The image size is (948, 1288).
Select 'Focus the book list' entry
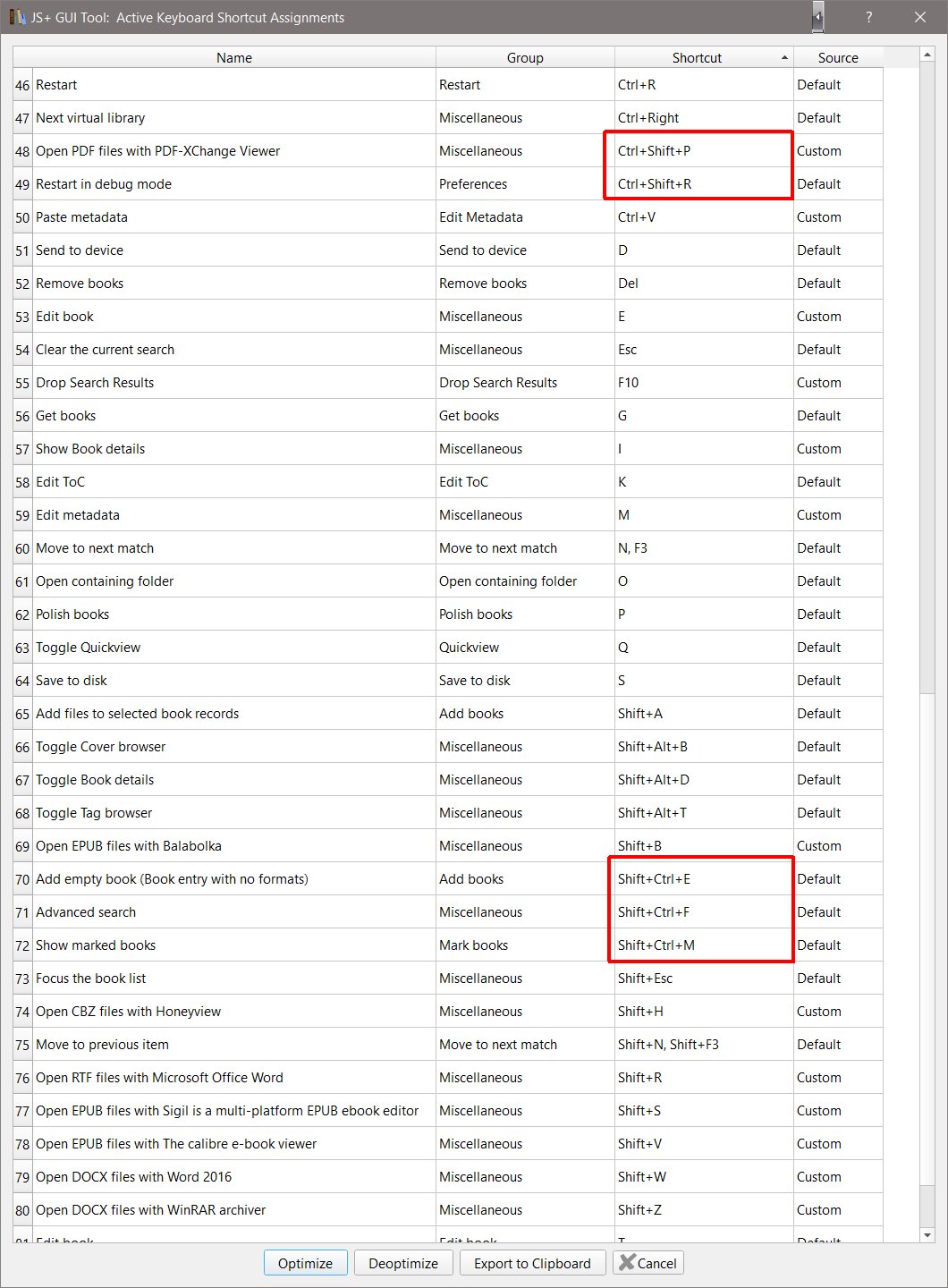coord(234,979)
